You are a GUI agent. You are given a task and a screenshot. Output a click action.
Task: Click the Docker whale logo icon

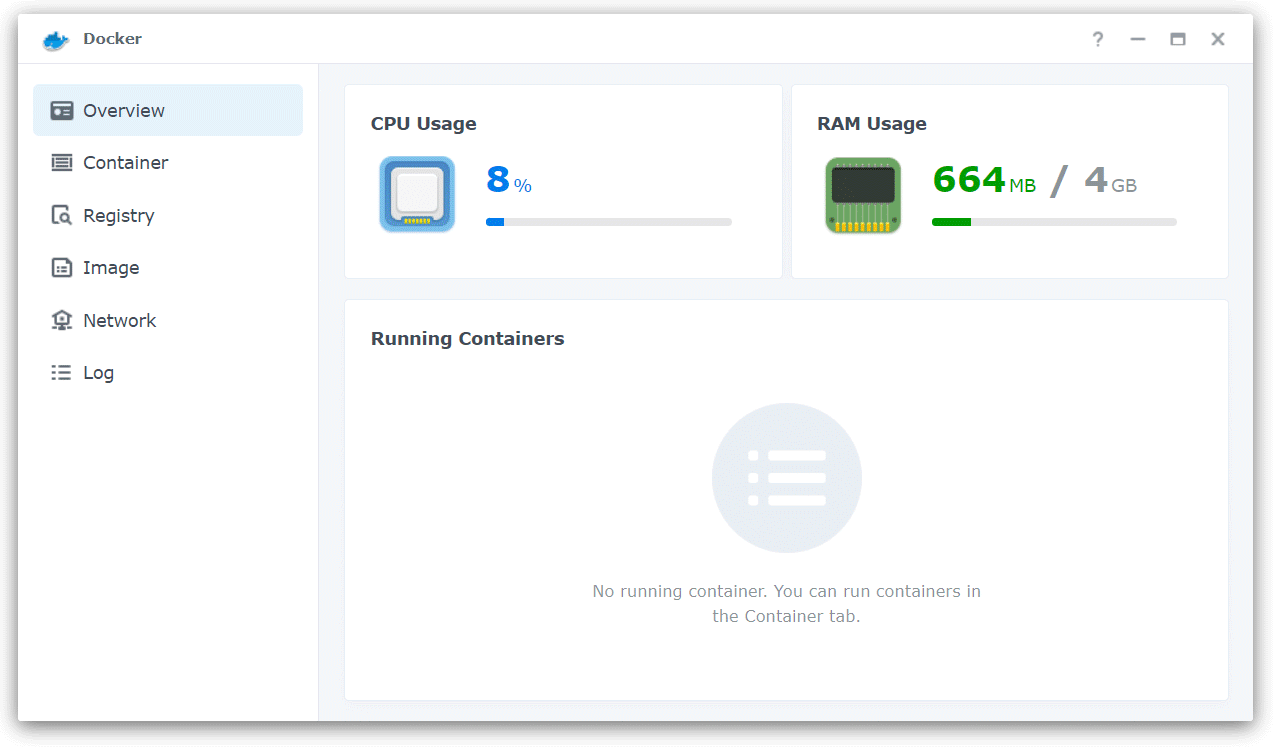pos(56,40)
